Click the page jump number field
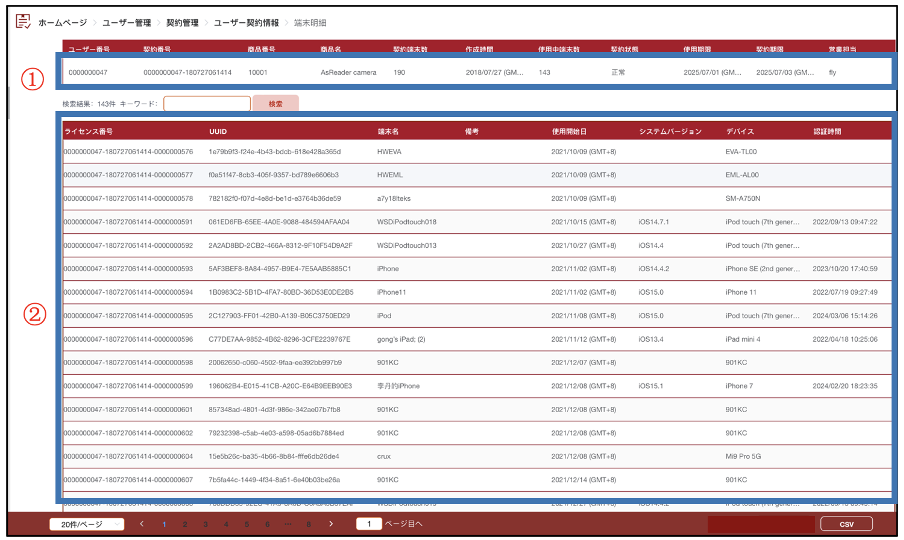904x540 pixels. coord(369,523)
